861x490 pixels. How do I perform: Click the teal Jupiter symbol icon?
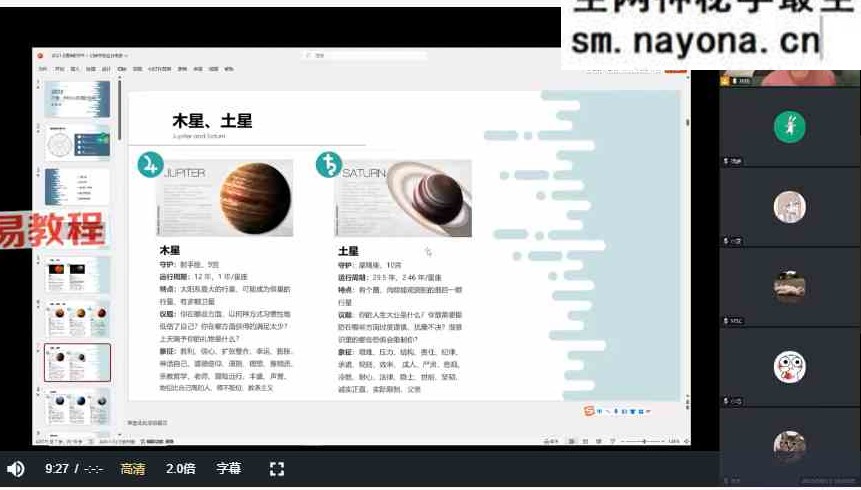(x=150, y=164)
